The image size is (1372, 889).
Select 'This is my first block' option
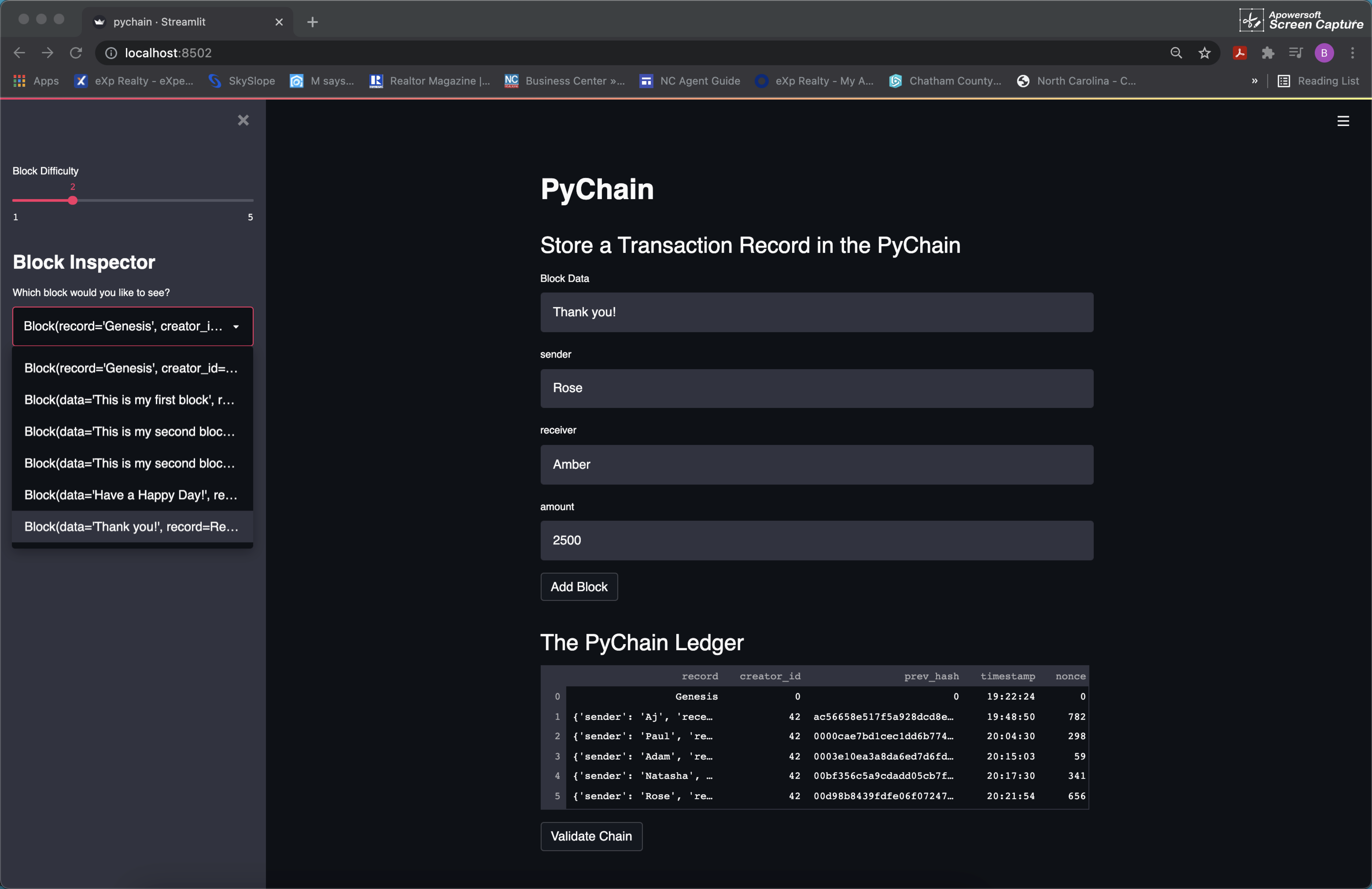[132, 400]
